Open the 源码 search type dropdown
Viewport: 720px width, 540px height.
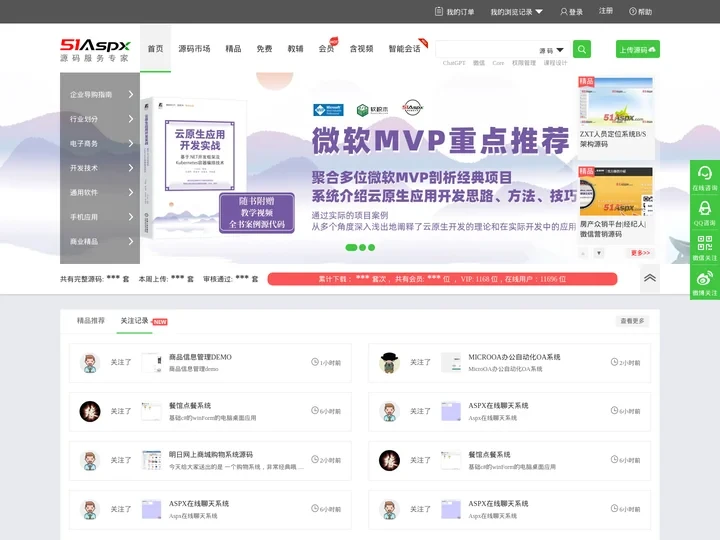[x=551, y=50]
